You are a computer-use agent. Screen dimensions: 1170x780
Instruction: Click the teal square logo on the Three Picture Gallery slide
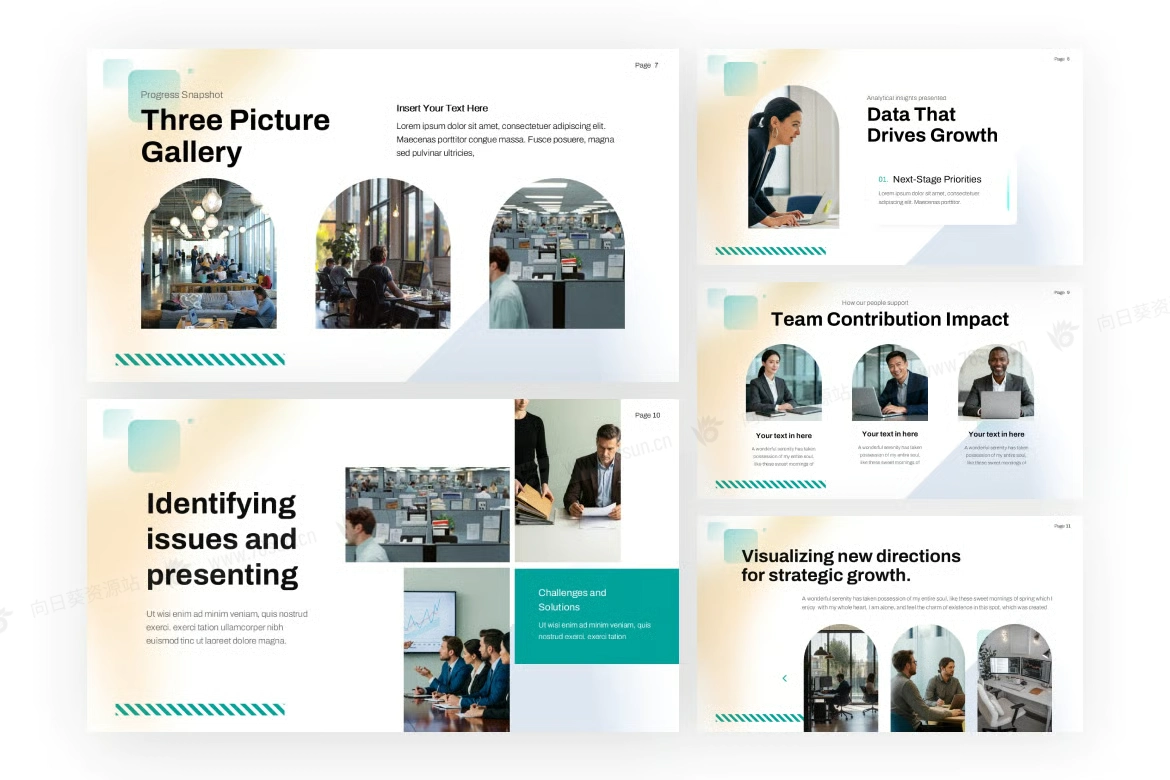coord(154,94)
